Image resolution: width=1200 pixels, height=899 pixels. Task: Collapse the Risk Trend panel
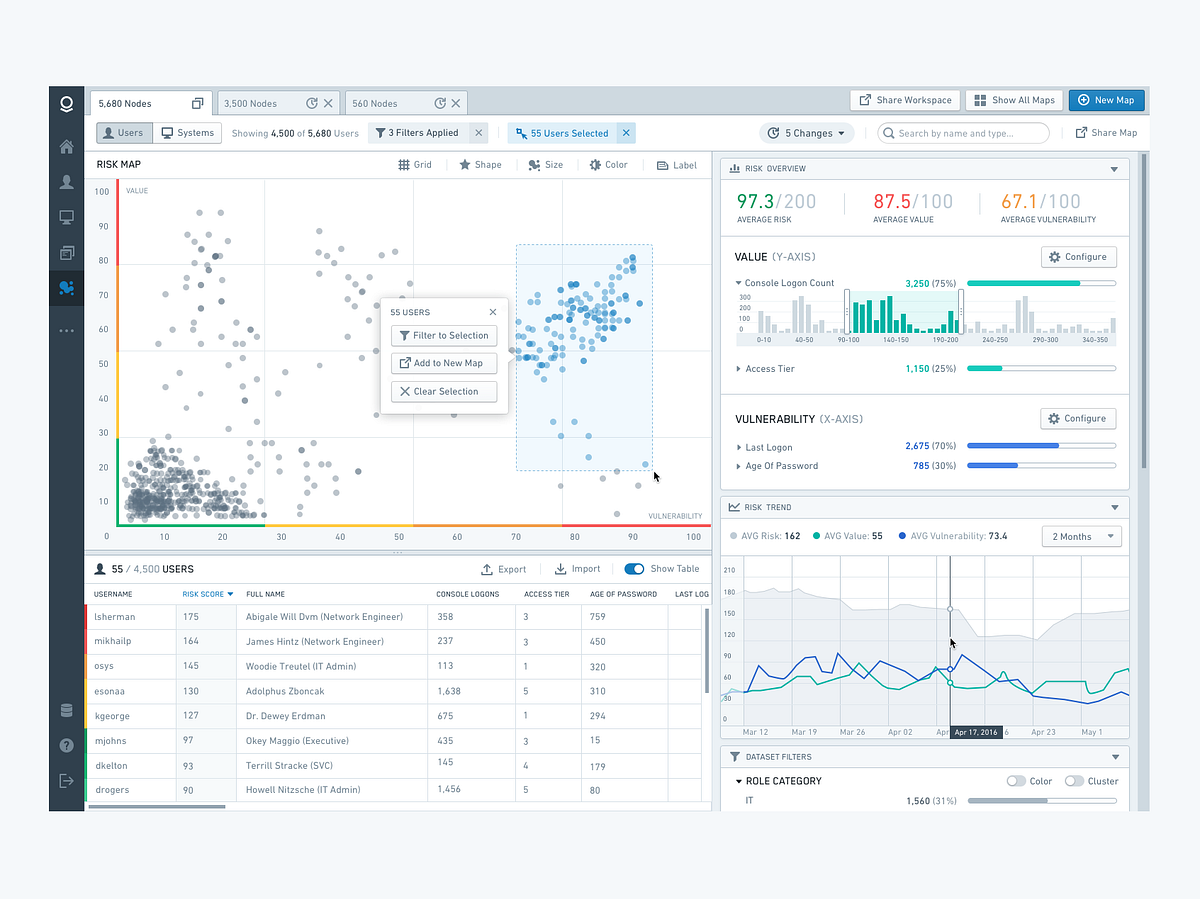(1115, 507)
